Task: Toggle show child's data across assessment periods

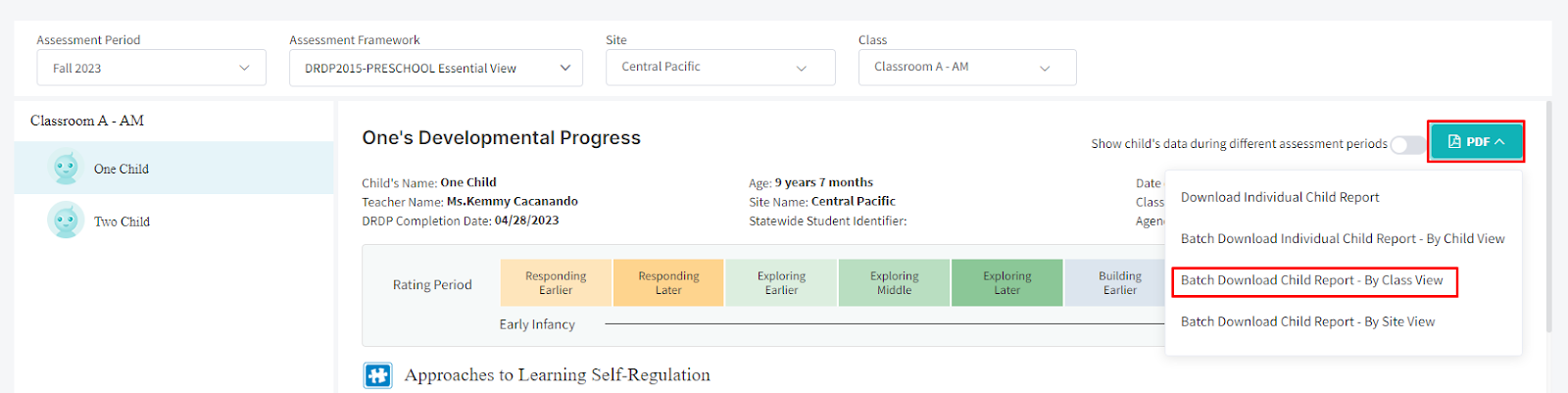Action: 1408,145
